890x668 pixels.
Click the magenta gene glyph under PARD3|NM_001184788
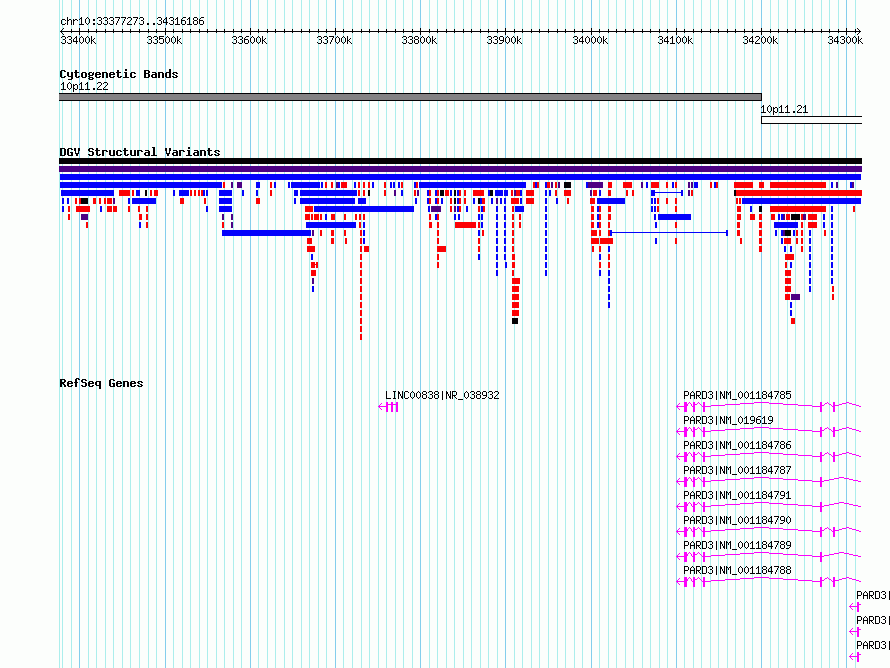(769, 581)
